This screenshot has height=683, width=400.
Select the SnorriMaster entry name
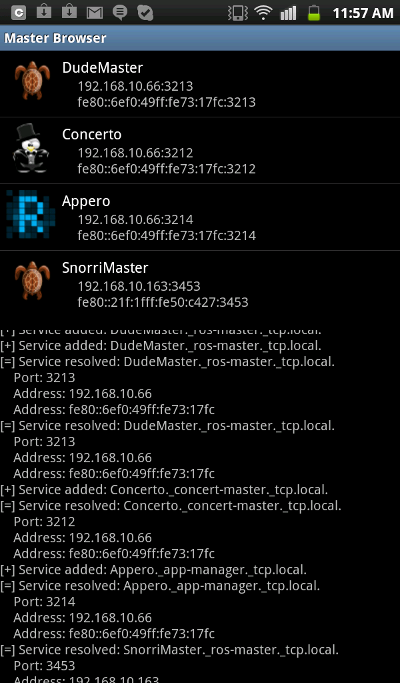point(105,268)
